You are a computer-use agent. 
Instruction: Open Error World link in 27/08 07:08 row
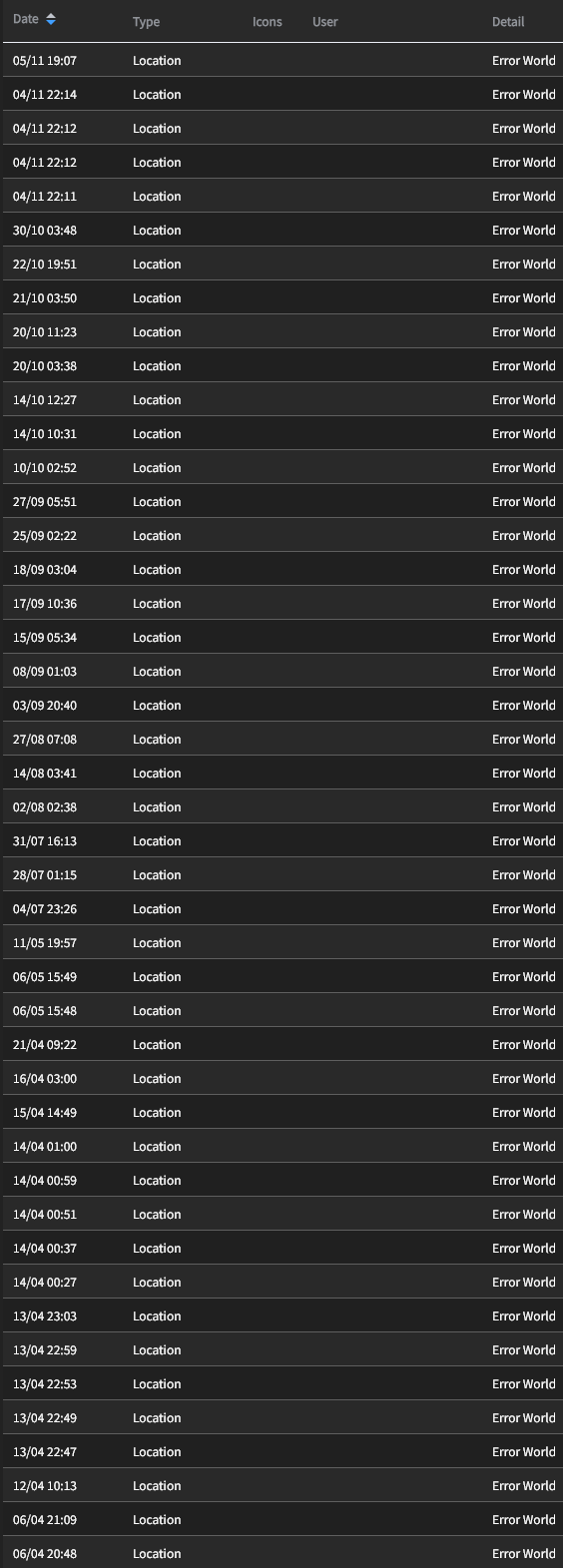(524, 740)
